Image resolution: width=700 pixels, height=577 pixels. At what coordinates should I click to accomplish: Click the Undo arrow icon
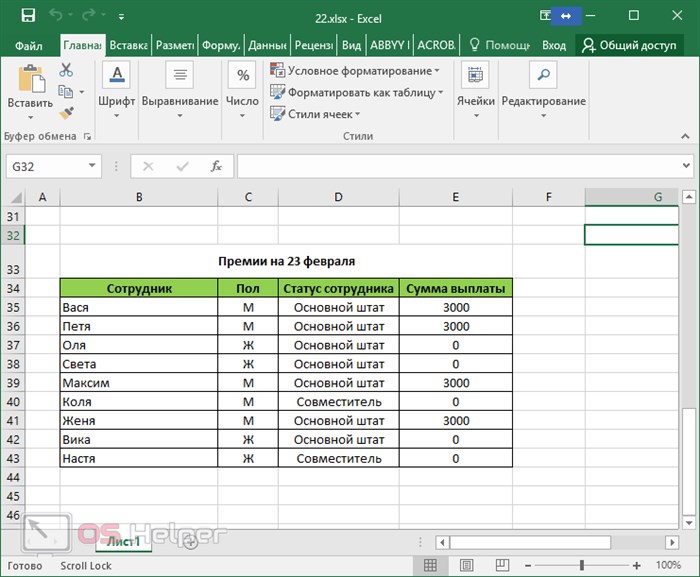(56, 15)
